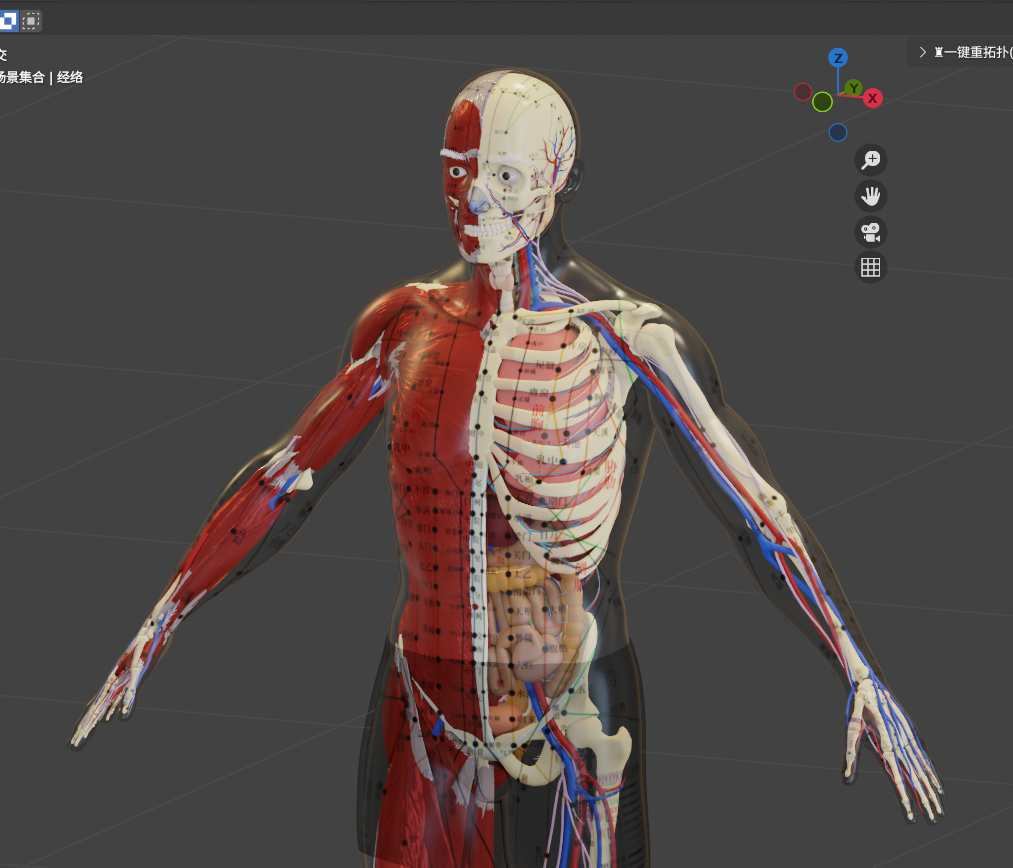Viewport: 1013px width, 868px height.
Task: Click the hand pan view button
Action: coord(871,195)
